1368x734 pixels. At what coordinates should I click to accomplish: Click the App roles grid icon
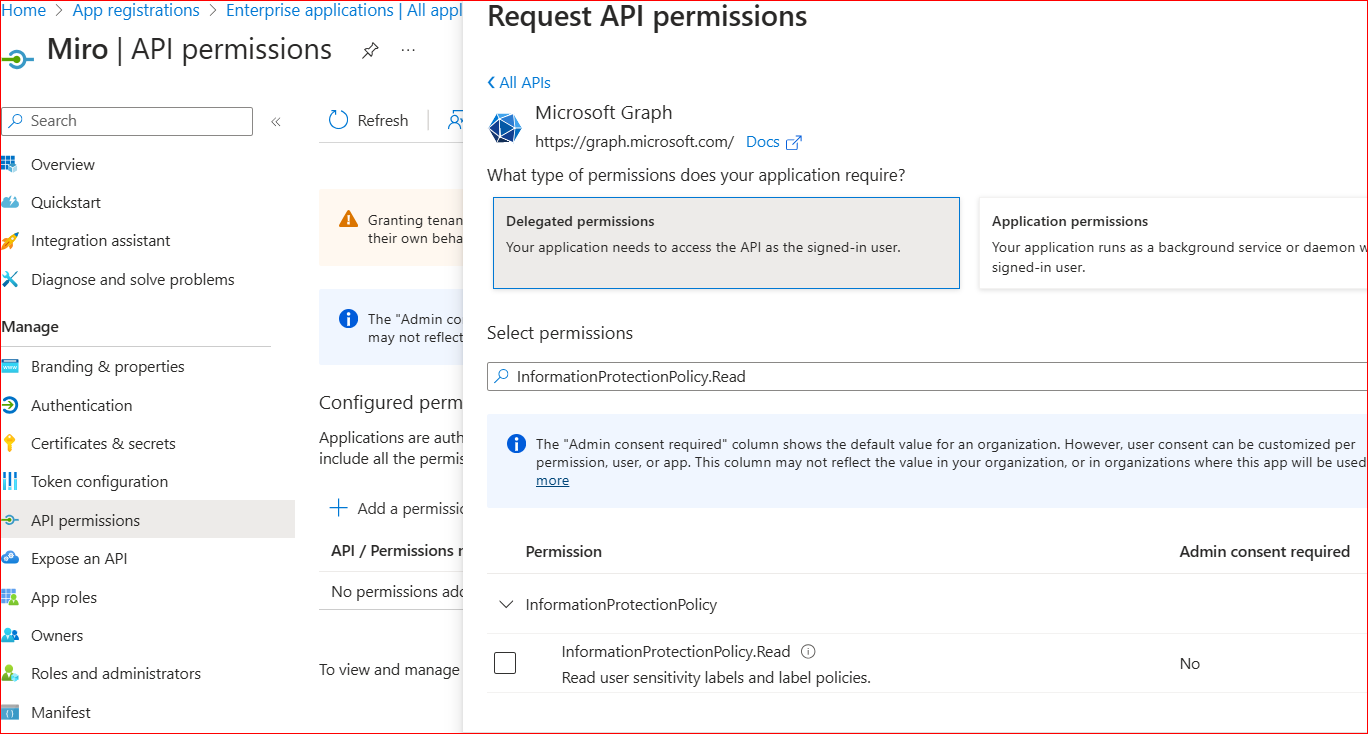(x=10, y=597)
